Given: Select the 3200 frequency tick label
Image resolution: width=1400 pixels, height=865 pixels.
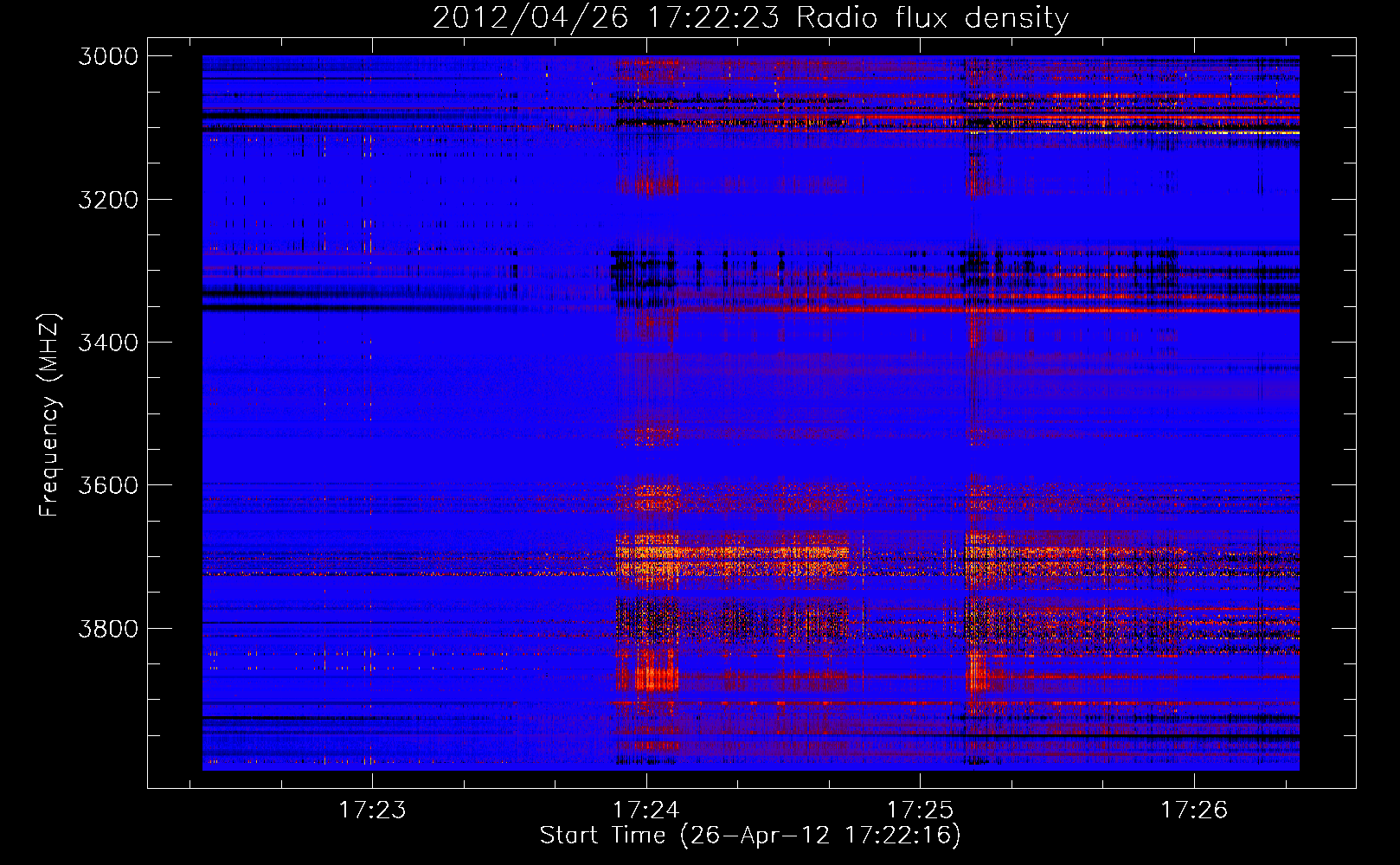Looking at the screenshot, I should (108, 200).
